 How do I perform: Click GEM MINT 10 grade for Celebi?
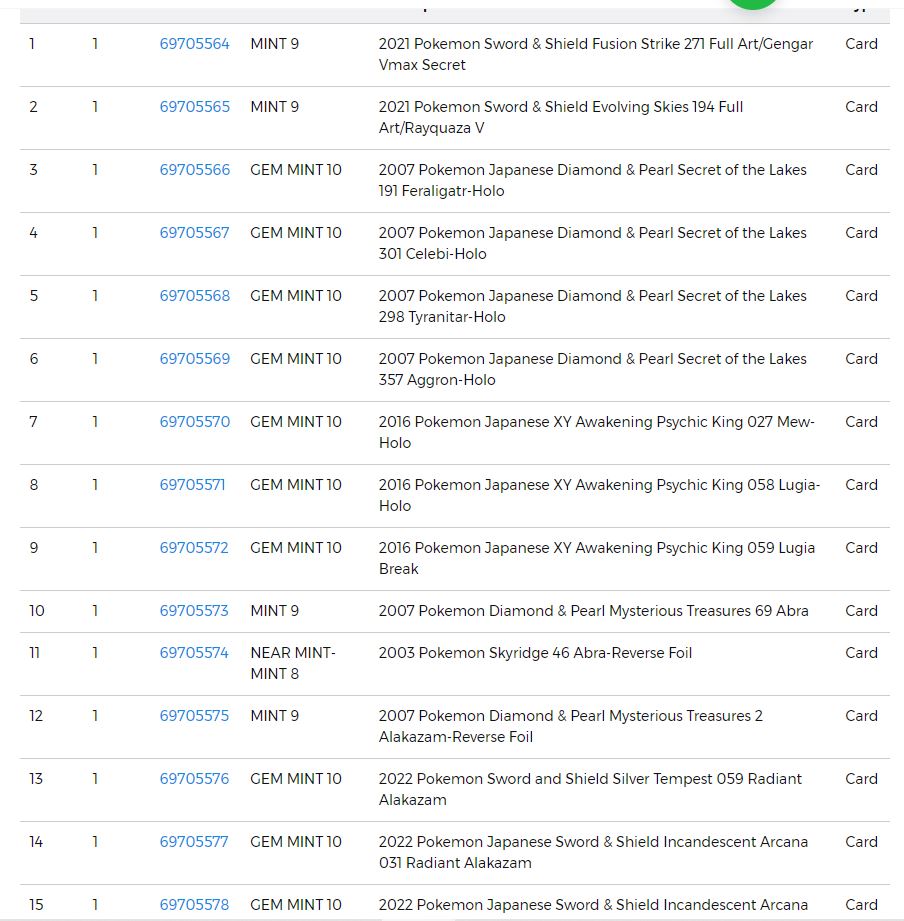click(x=295, y=233)
